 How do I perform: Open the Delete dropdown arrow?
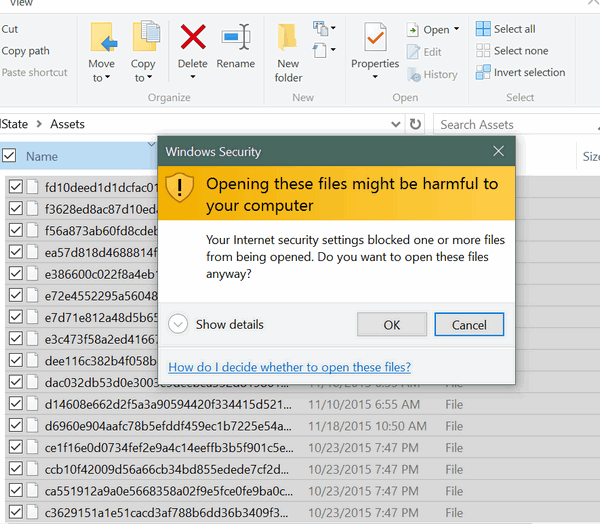coord(193,77)
